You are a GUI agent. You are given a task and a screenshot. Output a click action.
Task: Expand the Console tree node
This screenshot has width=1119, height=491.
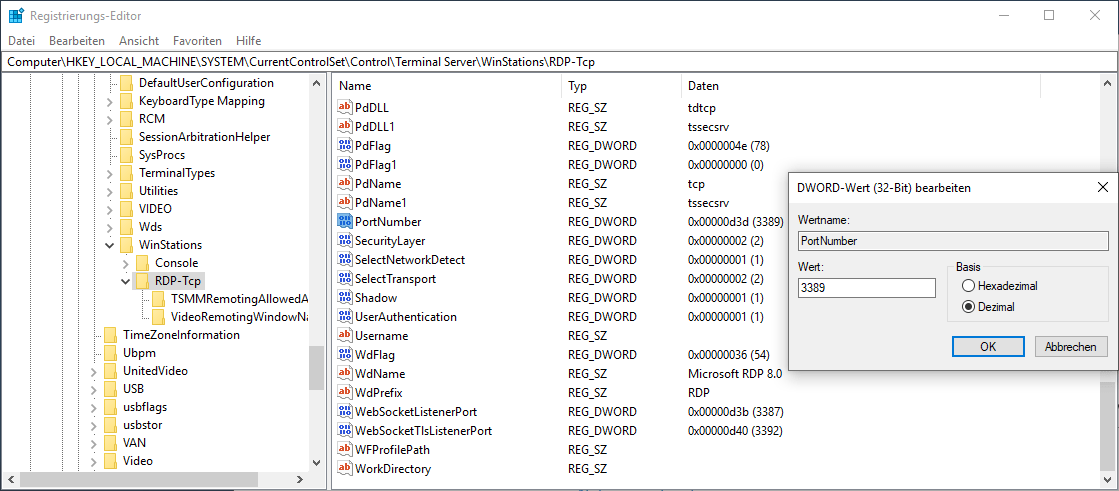pos(125,263)
